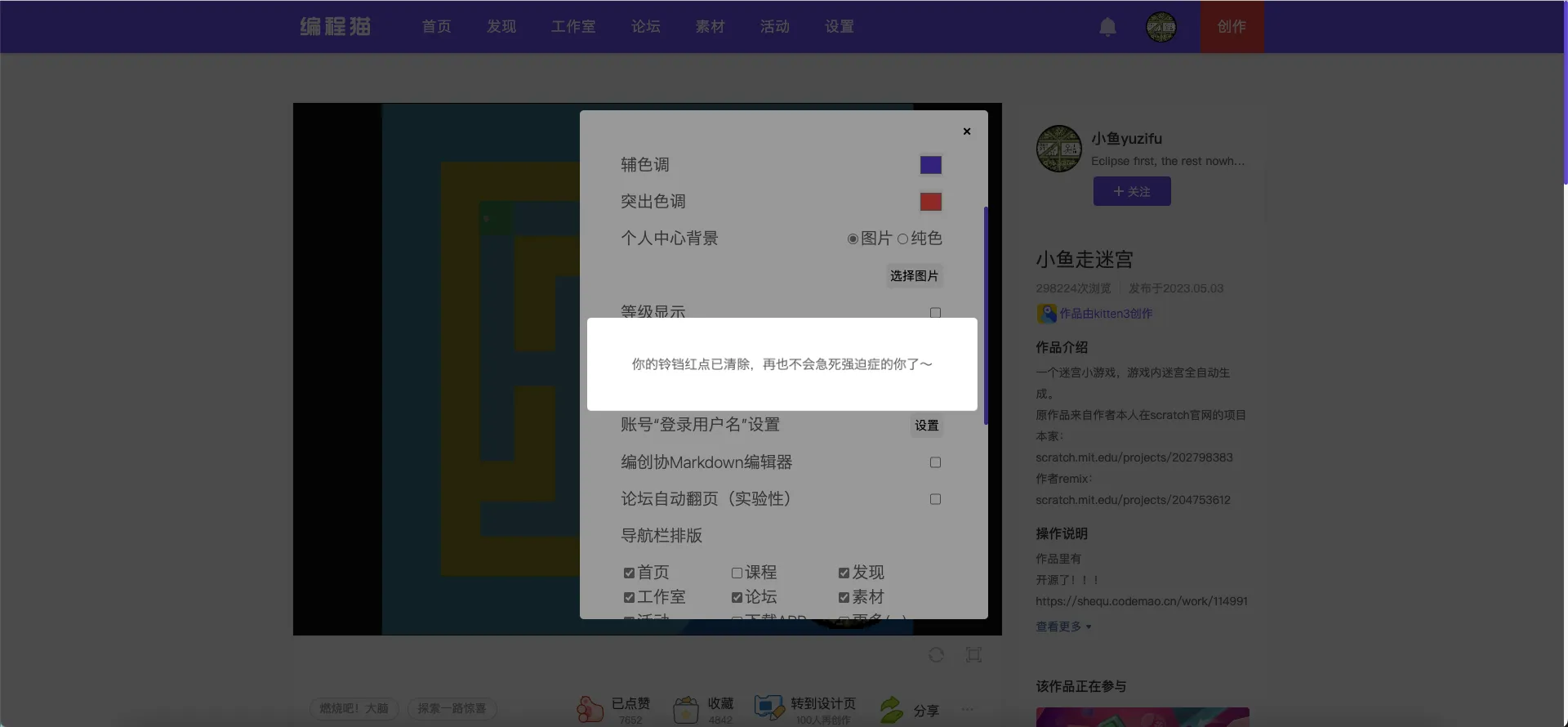Toggle 论坛自动翻页 checkbox
The image size is (1568, 727).
tap(935, 499)
